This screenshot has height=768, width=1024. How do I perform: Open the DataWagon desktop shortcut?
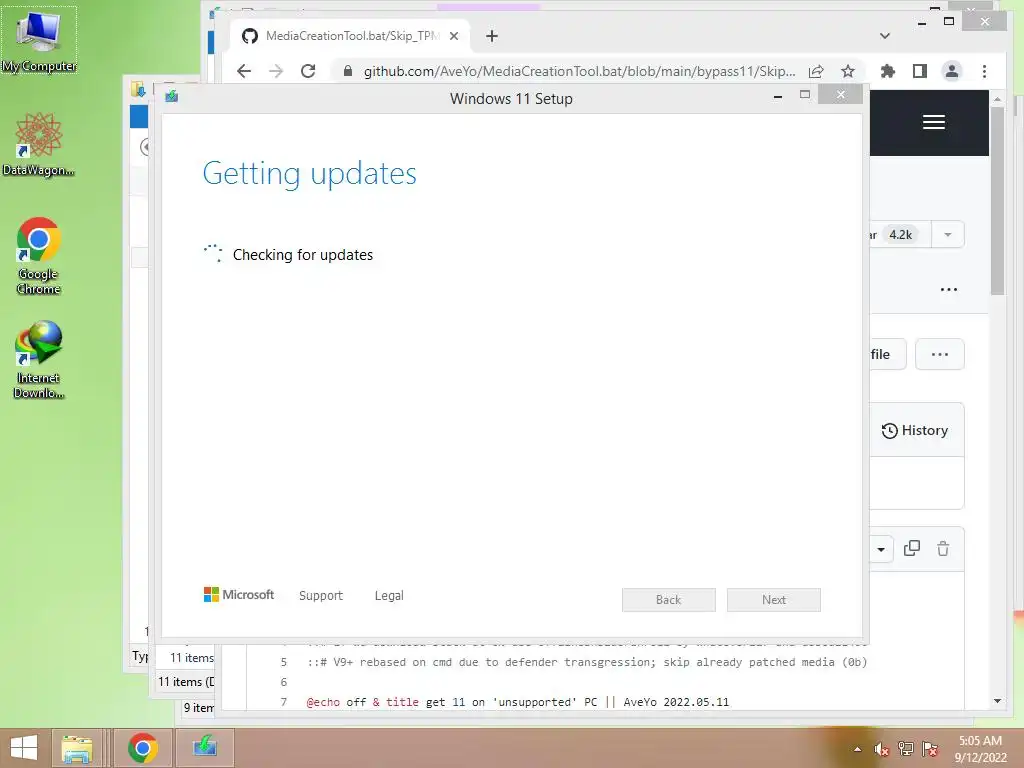pos(39,144)
